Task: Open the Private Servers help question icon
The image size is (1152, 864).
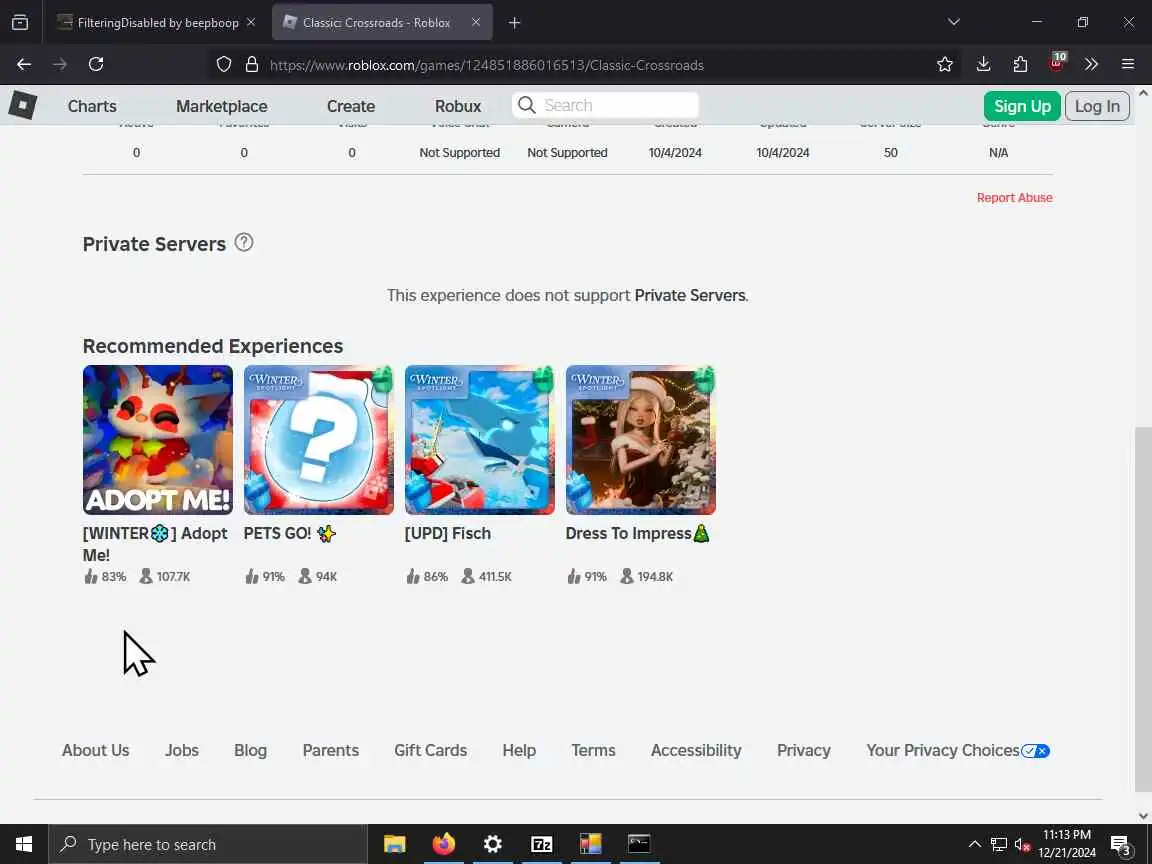Action: point(244,242)
